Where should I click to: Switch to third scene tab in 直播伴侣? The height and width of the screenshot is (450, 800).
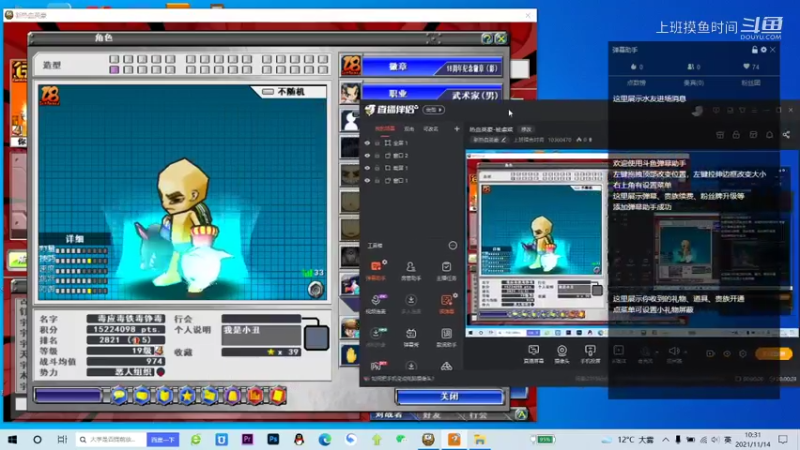coord(431,129)
